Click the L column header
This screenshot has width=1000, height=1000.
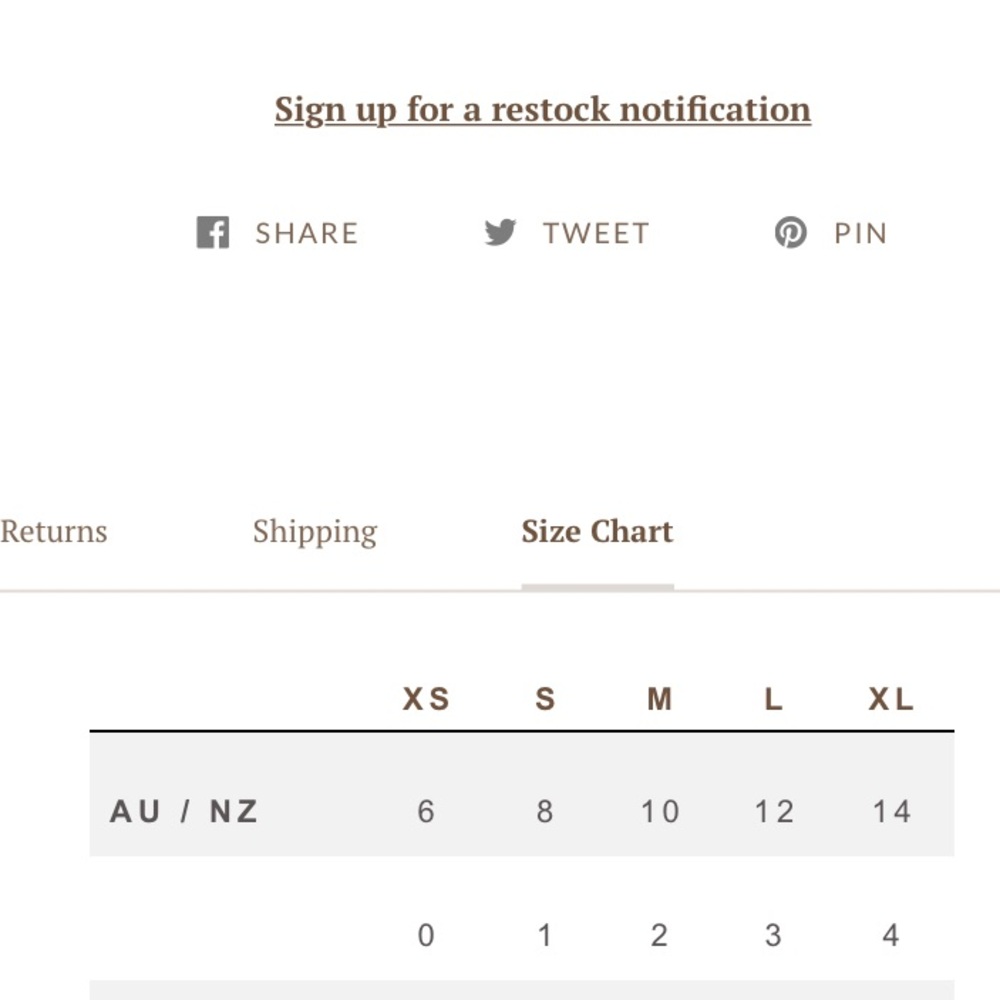[x=774, y=699]
